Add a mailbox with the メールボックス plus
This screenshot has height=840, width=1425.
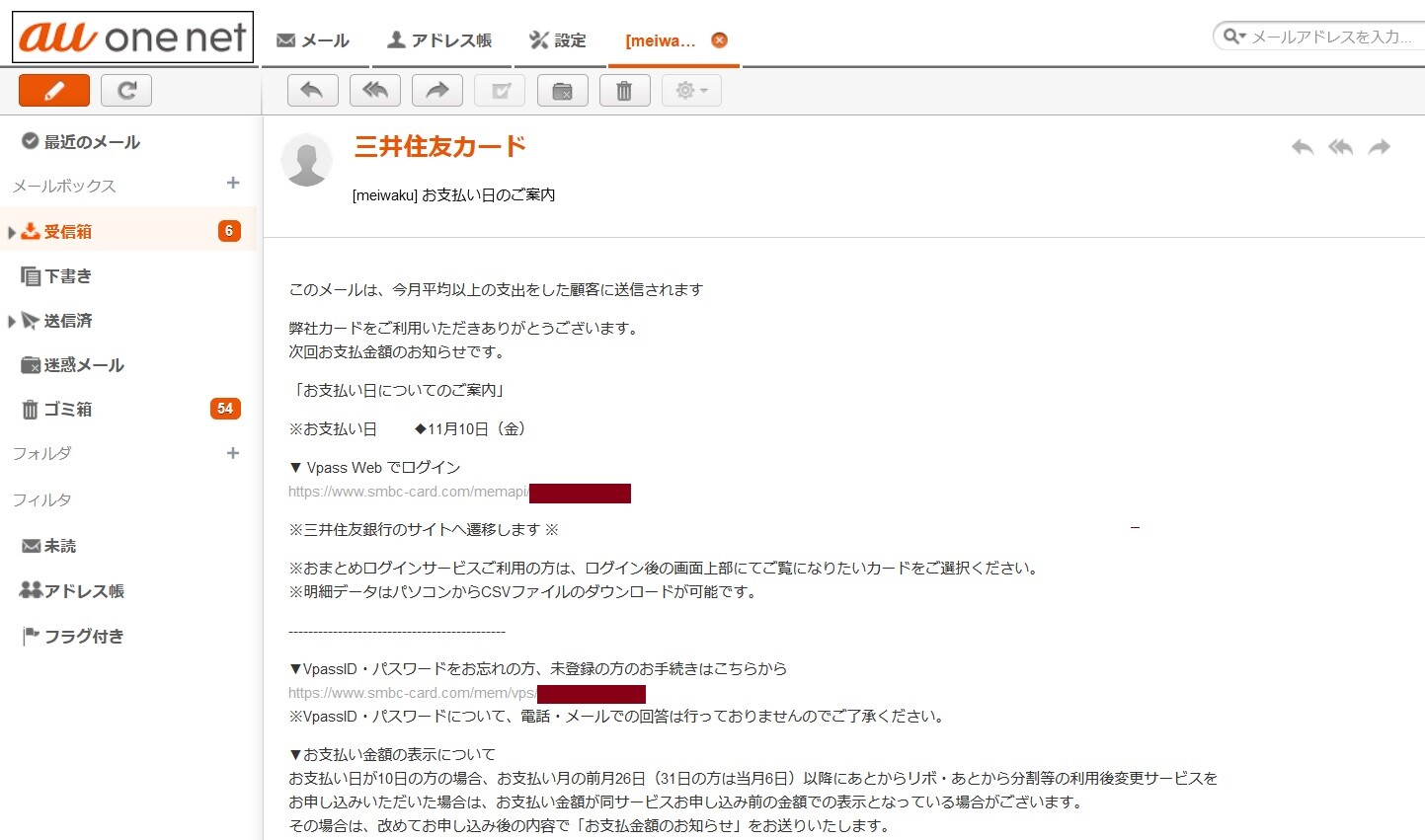[x=233, y=183]
